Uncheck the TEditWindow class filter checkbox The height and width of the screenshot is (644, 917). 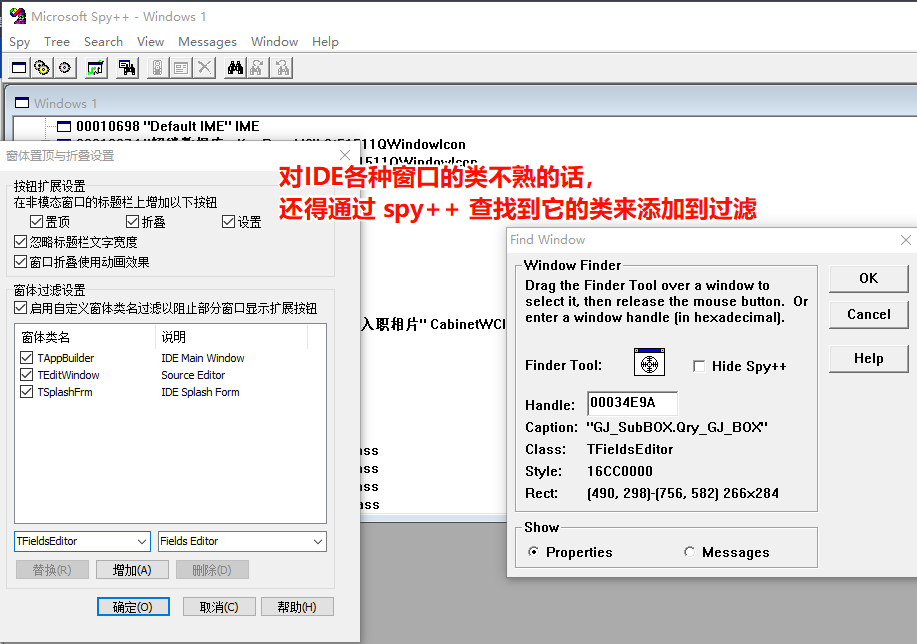[27, 375]
